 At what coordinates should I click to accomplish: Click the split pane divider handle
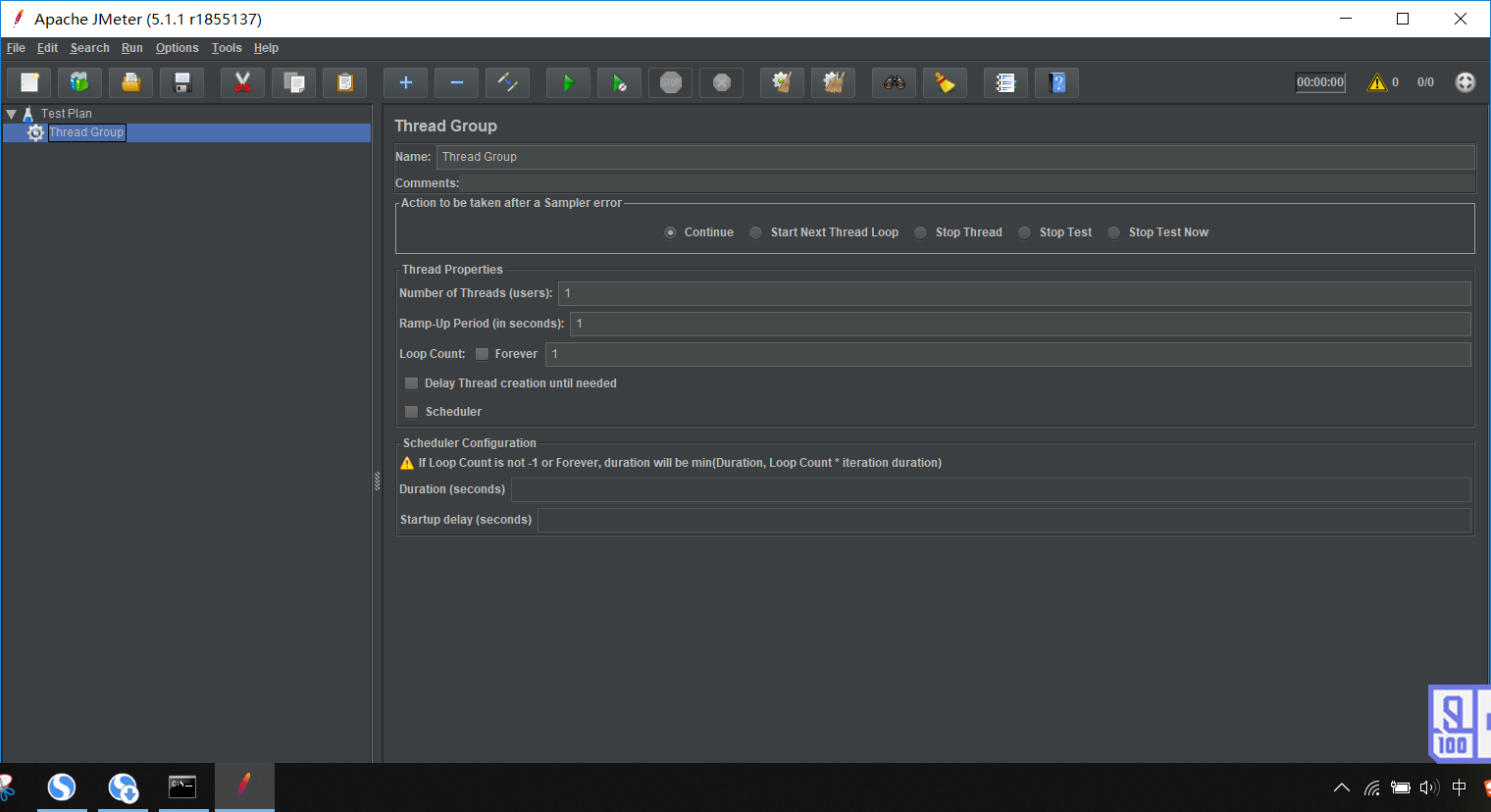point(377,482)
